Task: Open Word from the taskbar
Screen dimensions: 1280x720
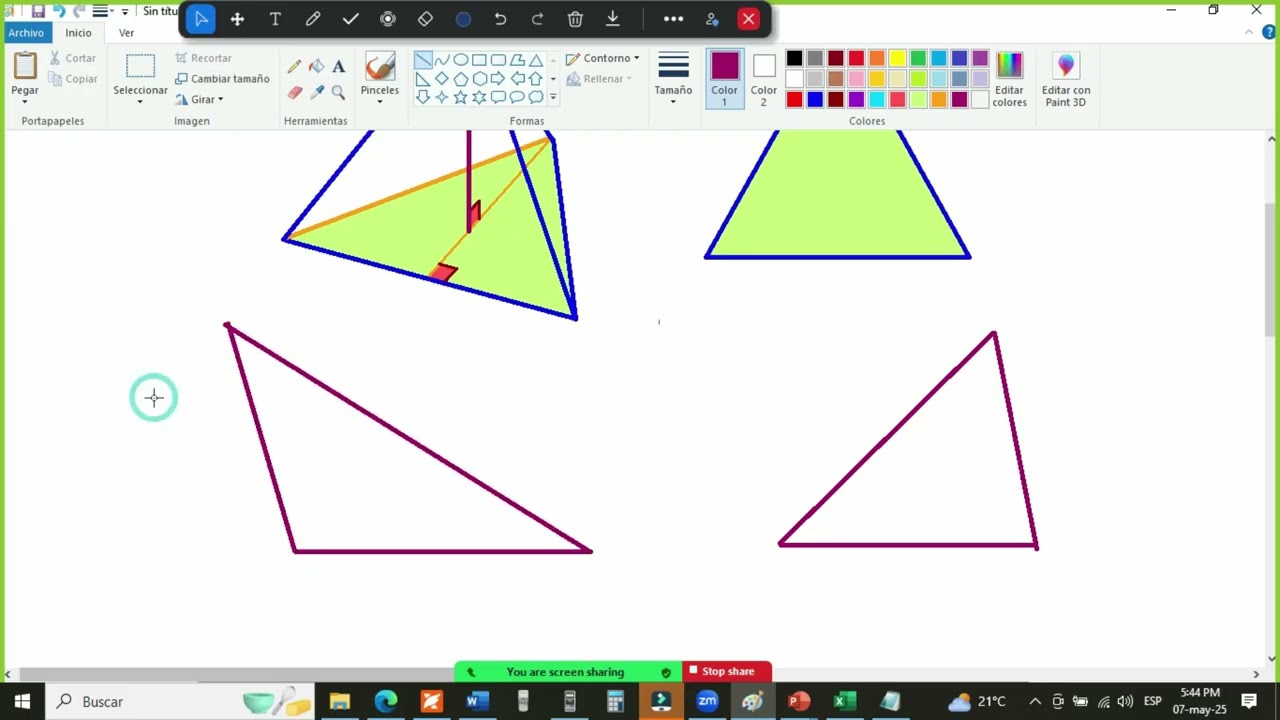Action: (477, 702)
